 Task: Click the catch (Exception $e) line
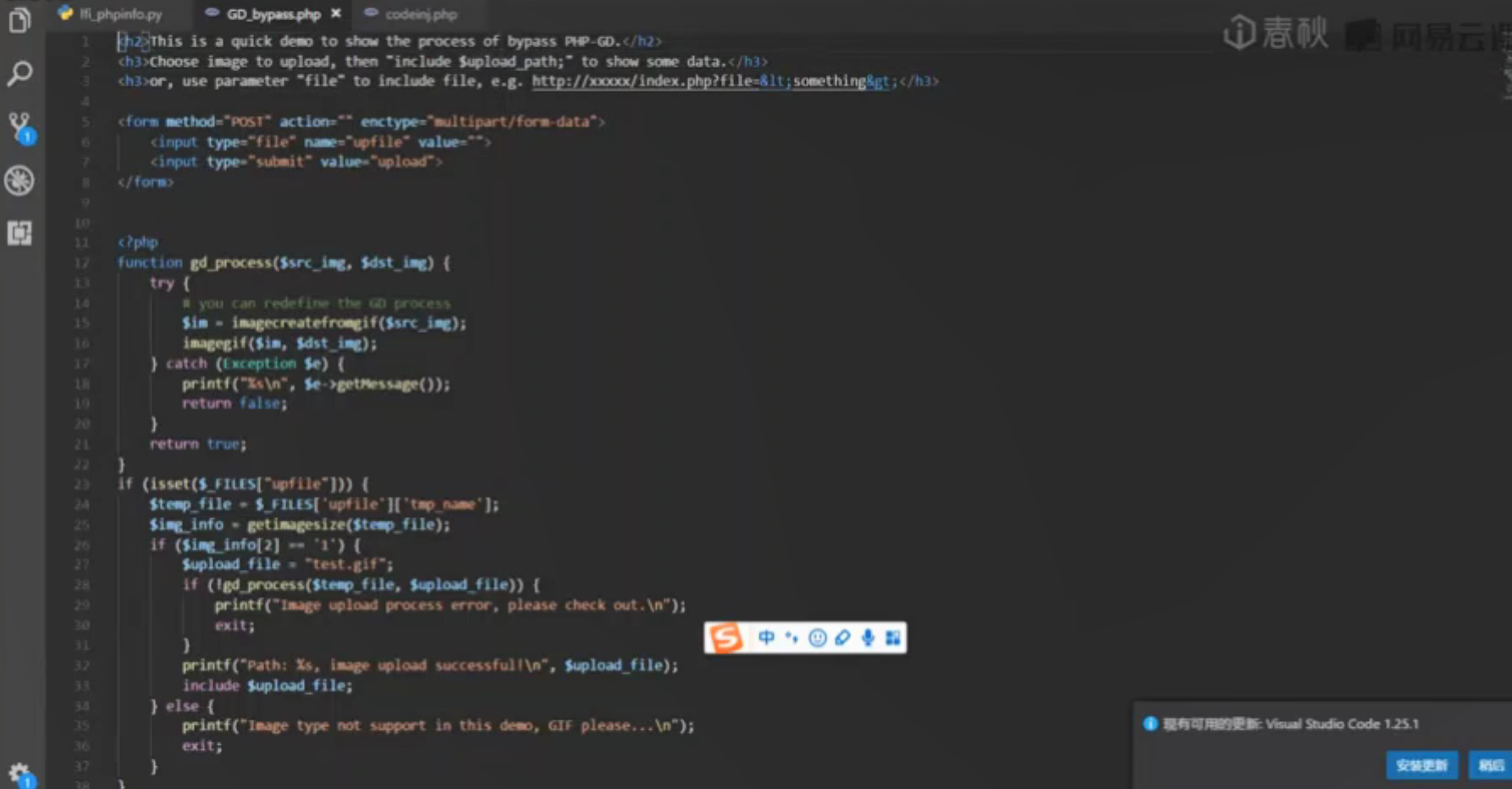click(247, 363)
